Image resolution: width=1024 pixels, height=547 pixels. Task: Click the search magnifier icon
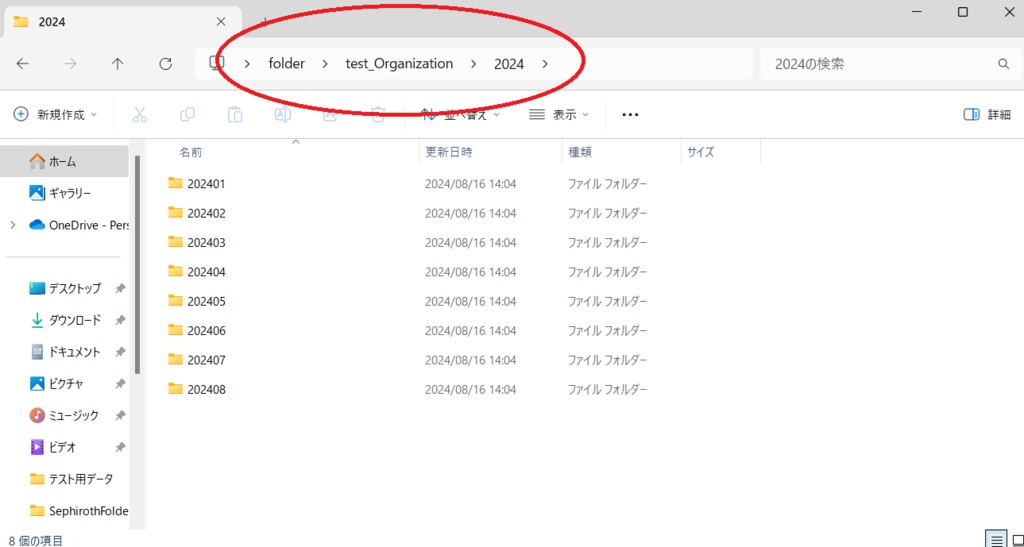pyautogui.click(x=1003, y=64)
